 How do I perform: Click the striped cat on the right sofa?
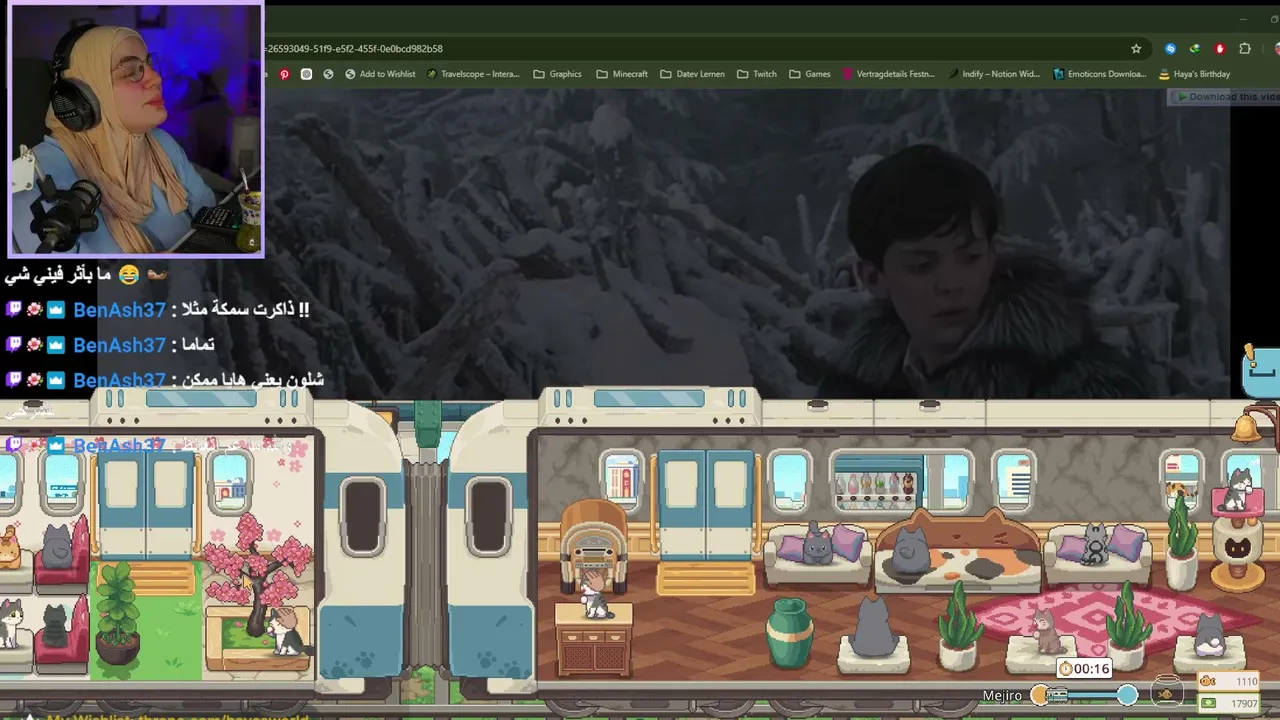pyautogui.click(x=1096, y=546)
